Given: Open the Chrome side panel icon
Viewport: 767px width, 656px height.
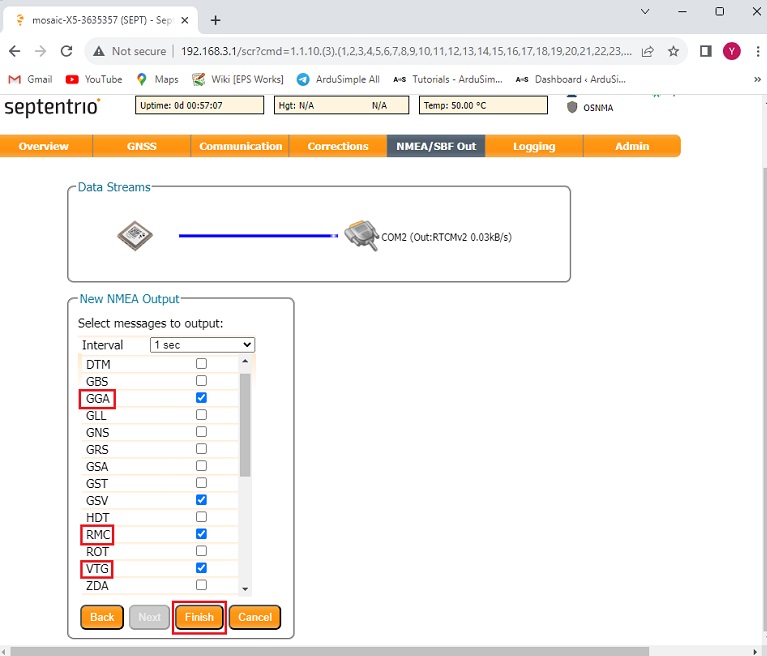Looking at the screenshot, I should click(705, 51).
